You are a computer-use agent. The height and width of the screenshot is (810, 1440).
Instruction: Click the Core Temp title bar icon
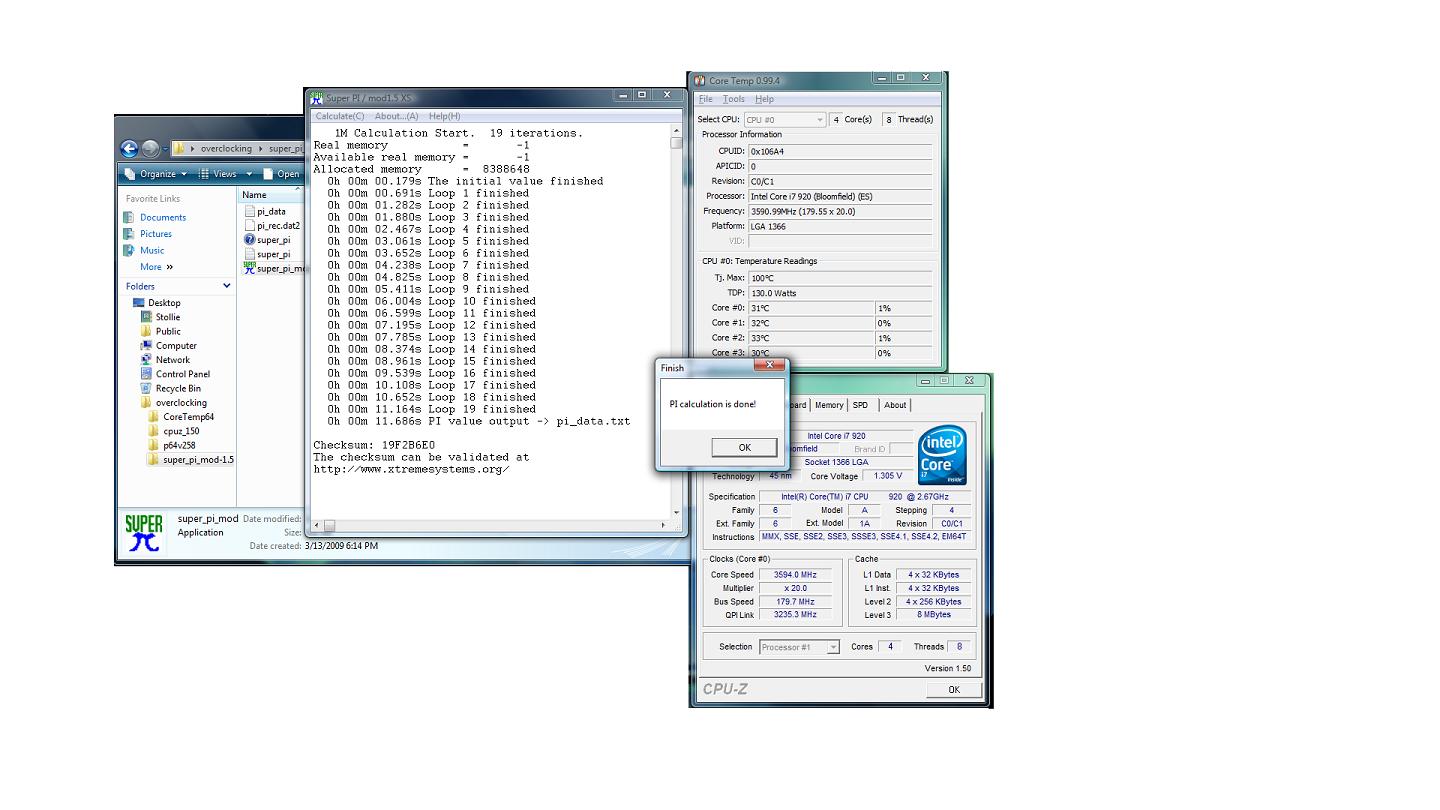[x=700, y=80]
